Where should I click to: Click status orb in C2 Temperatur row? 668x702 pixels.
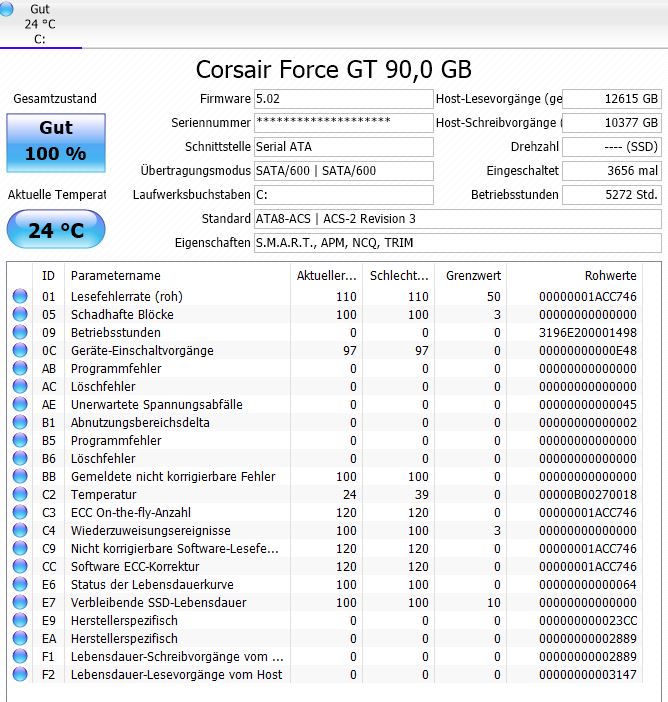click(20, 494)
